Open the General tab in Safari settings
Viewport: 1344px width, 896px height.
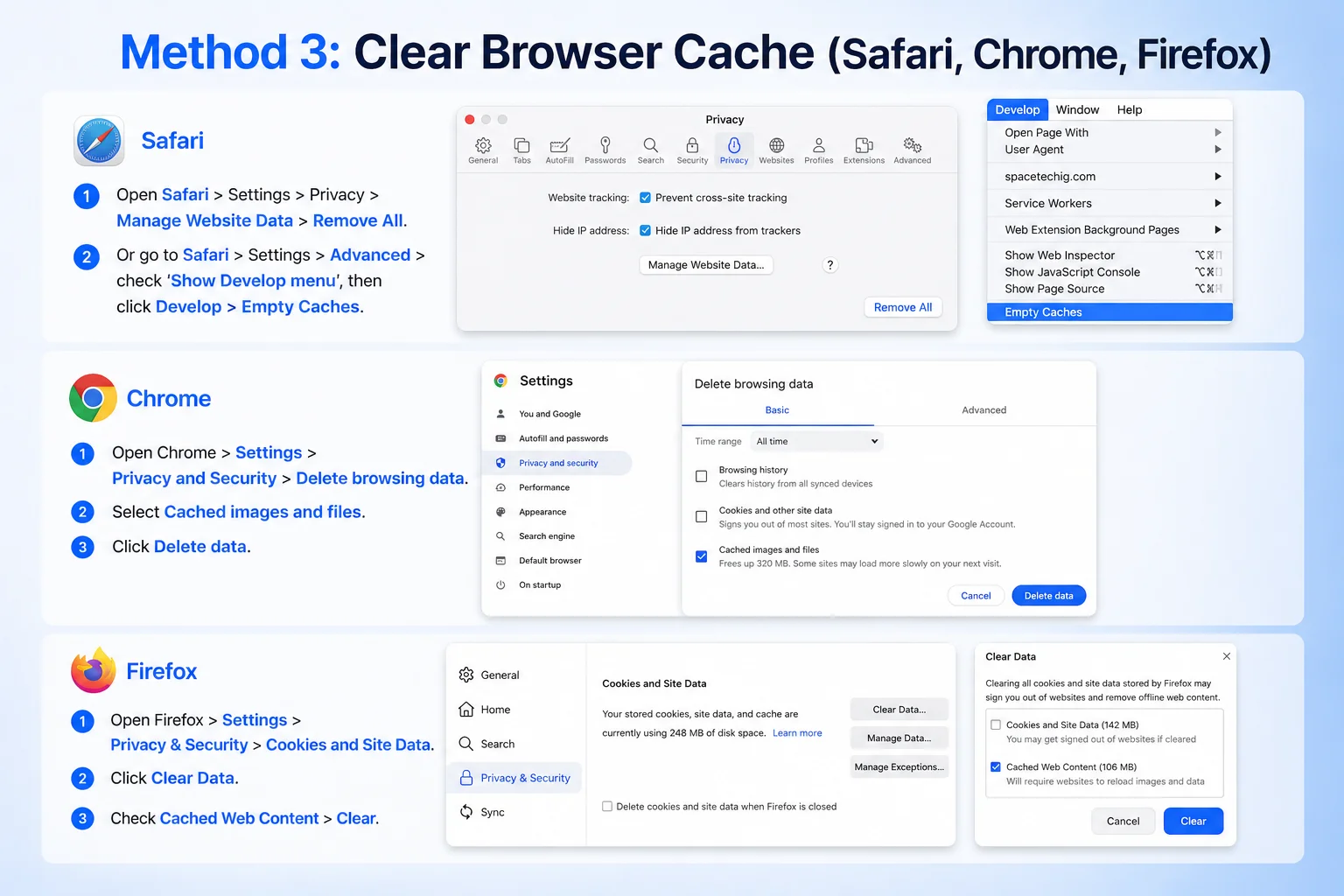click(x=483, y=150)
